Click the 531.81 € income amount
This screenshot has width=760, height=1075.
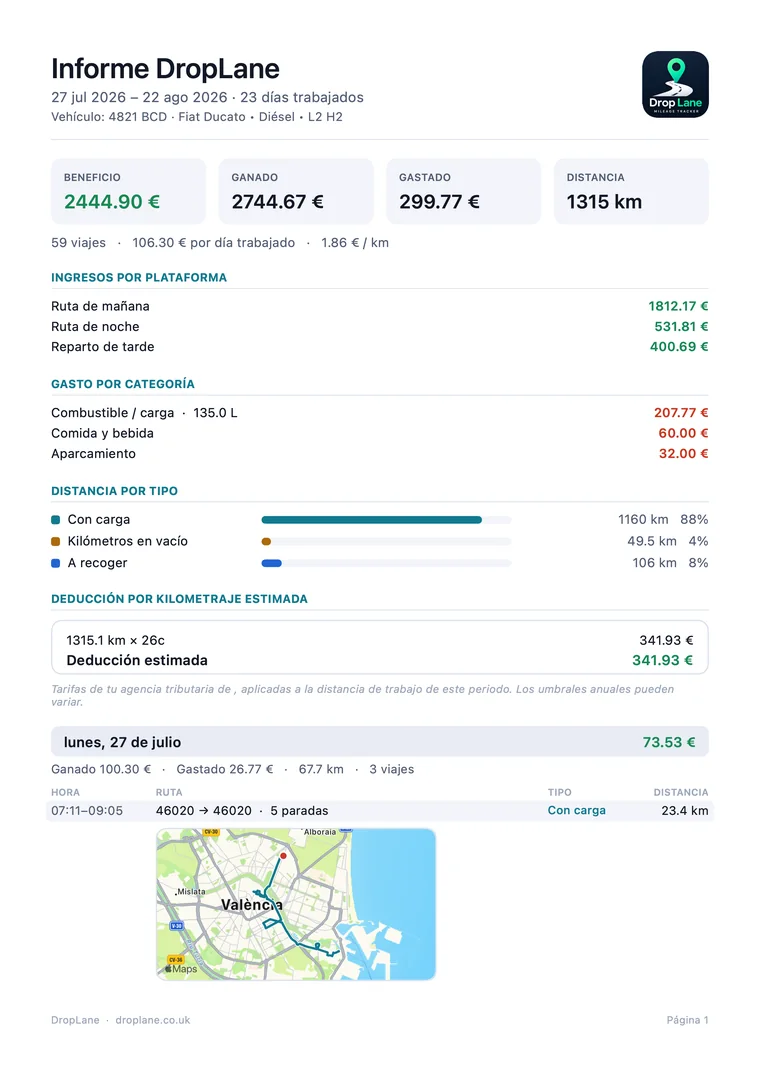coord(681,327)
